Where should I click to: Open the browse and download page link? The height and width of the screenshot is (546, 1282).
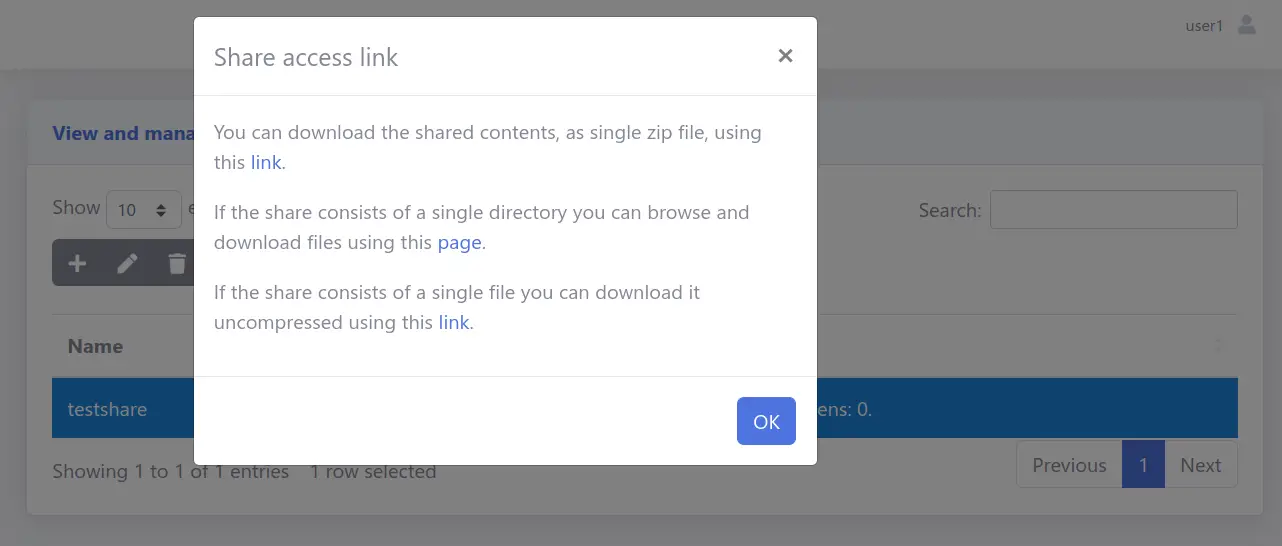click(x=459, y=242)
